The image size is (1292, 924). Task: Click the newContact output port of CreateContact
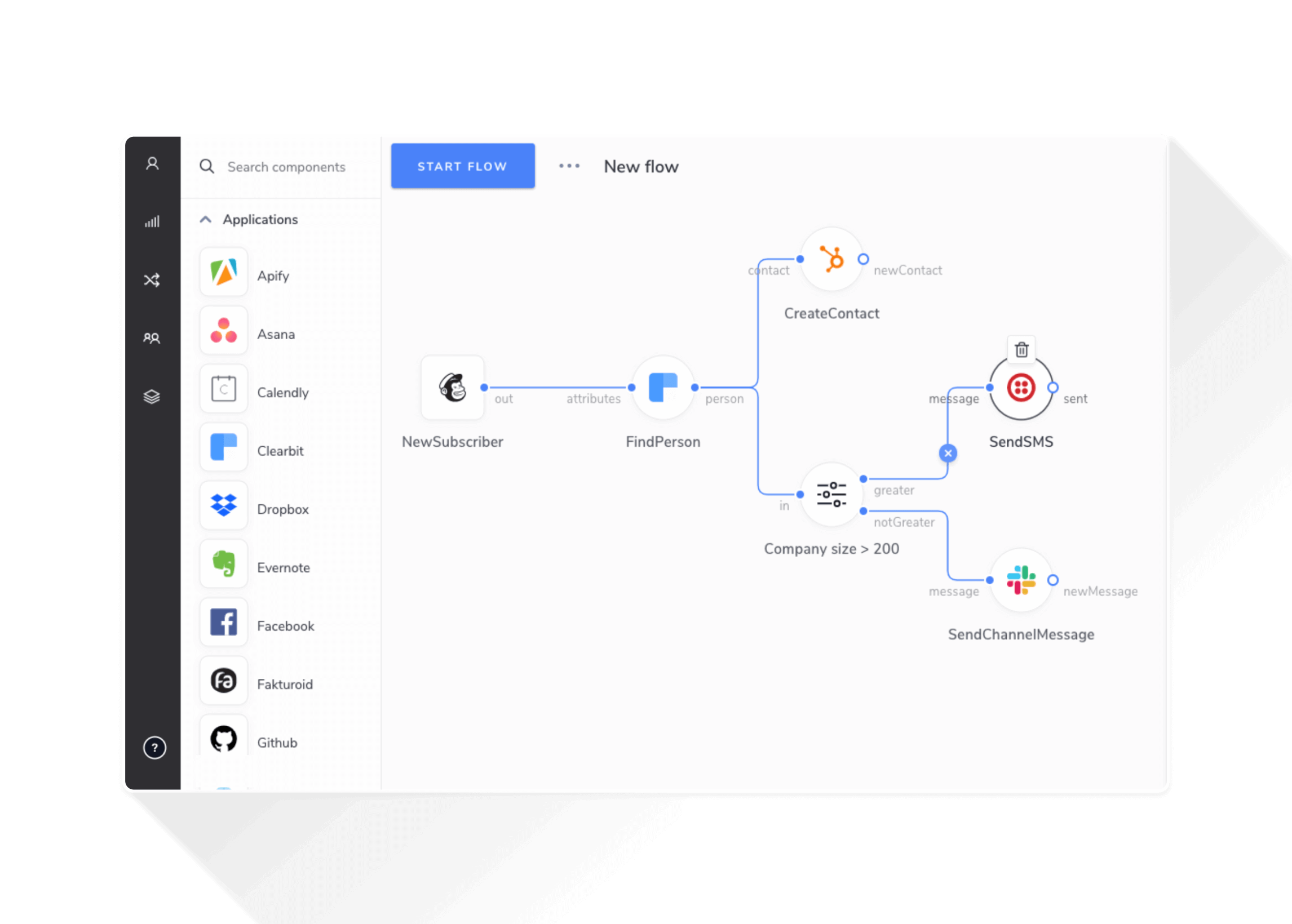864,259
